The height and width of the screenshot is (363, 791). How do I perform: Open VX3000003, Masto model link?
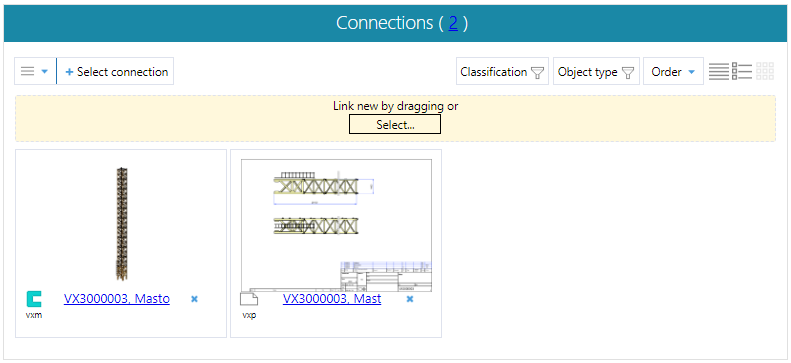pos(117,299)
